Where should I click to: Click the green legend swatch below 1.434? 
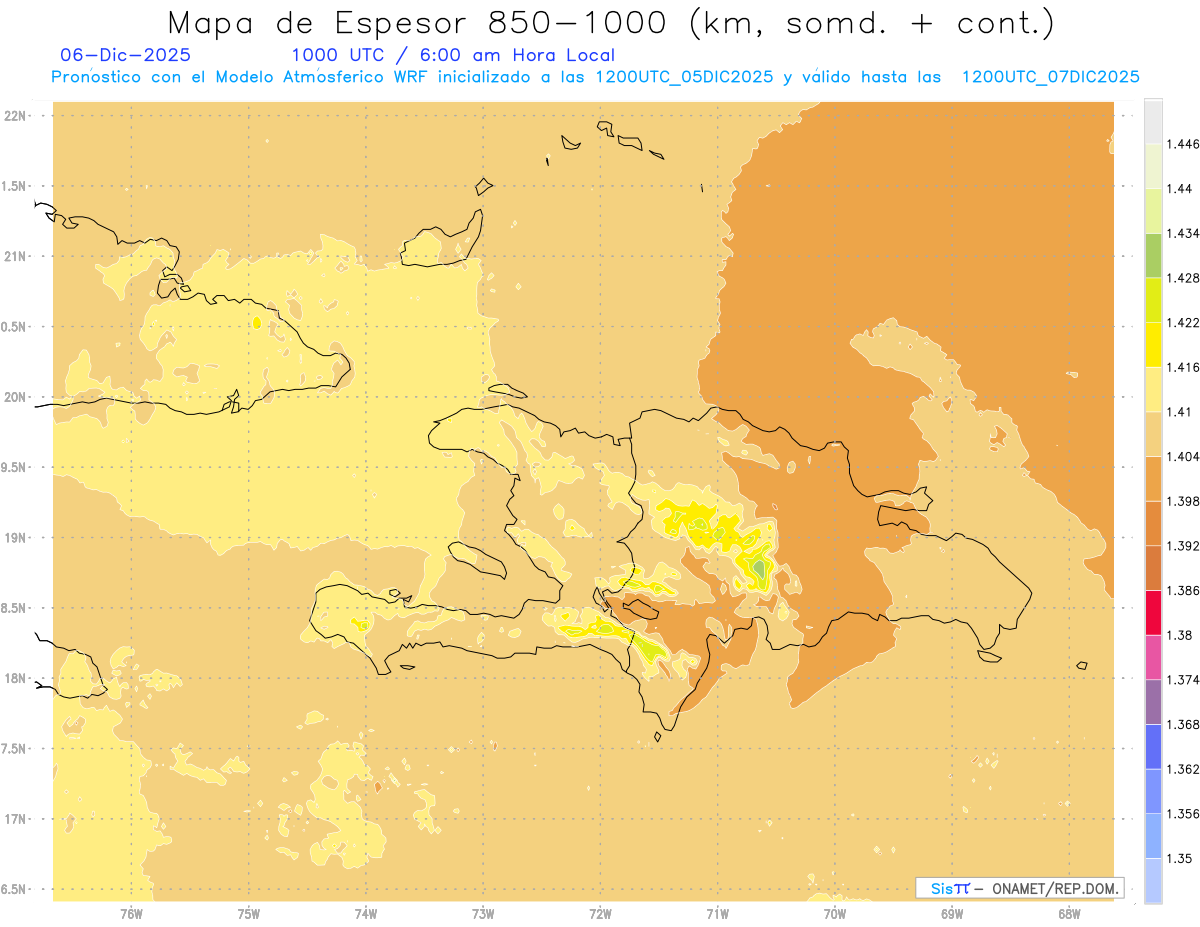[x=1153, y=255]
